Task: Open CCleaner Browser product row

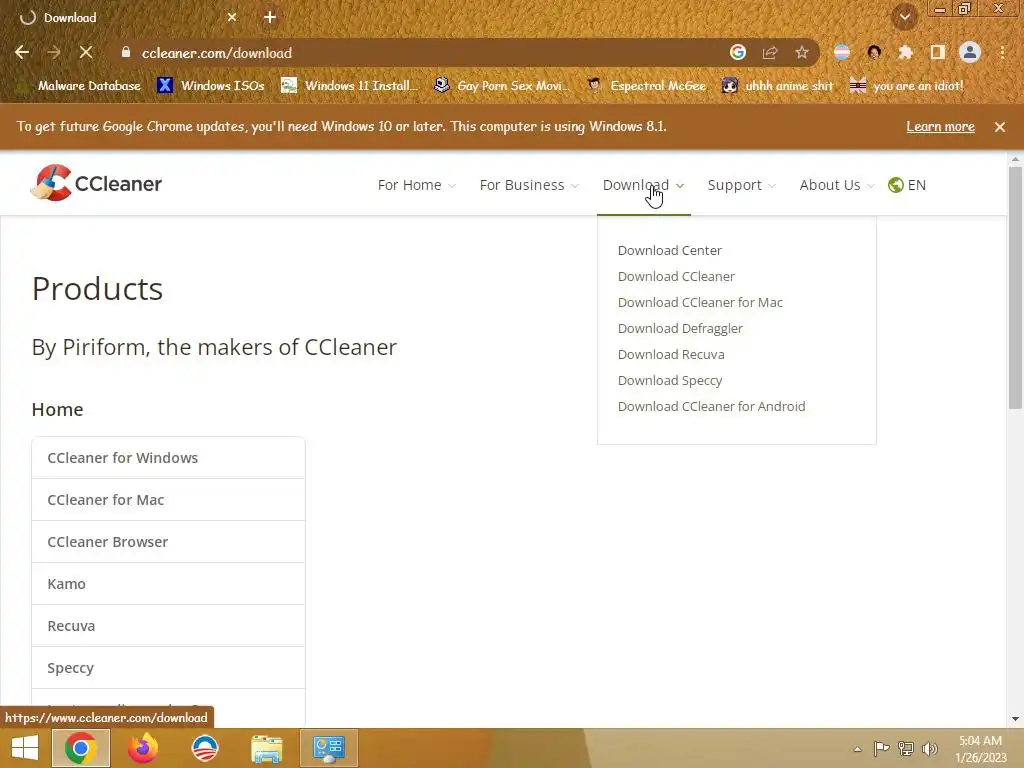Action: tap(168, 542)
